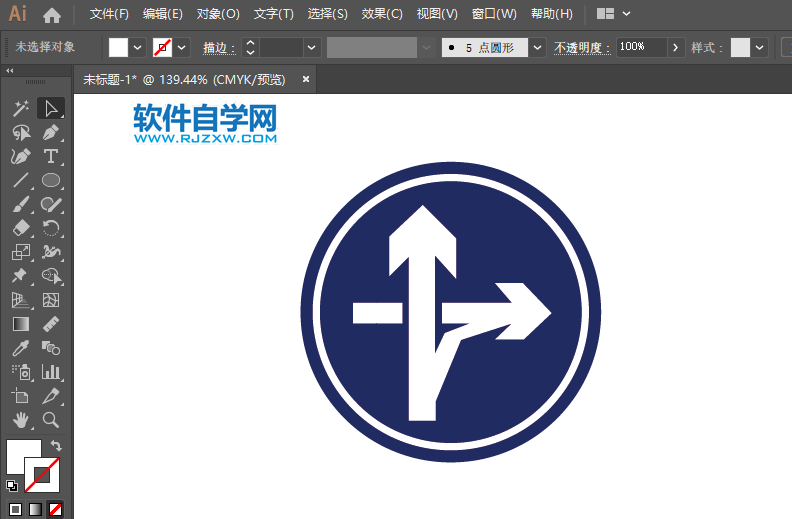The height and width of the screenshot is (519, 792).
Task: Collapse the tools panel double arrows
Action: (x=10, y=71)
